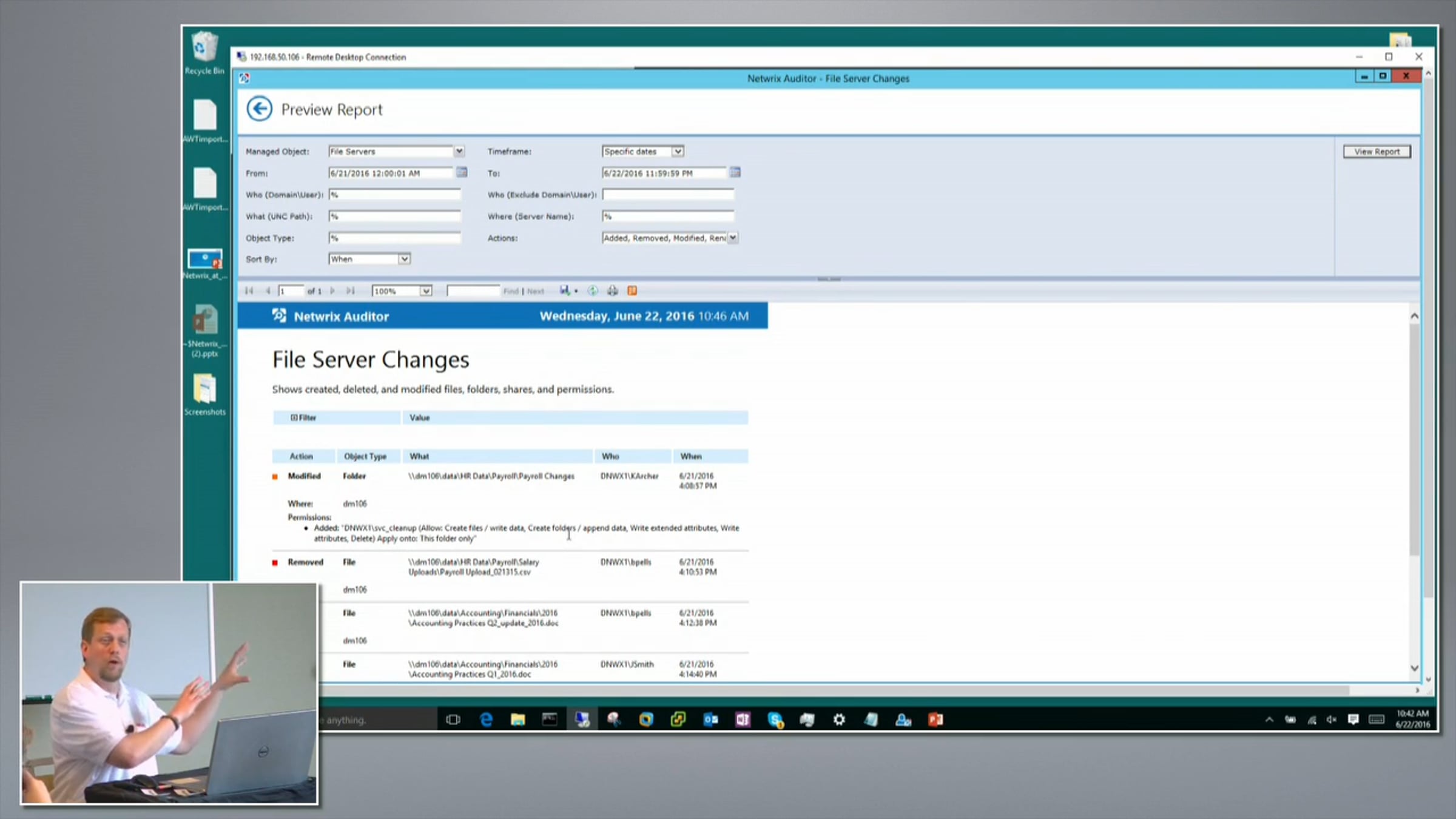This screenshot has height=819, width=1456.
Task: Click the Where (Server Name) field
Action: (x=668, y=216)
